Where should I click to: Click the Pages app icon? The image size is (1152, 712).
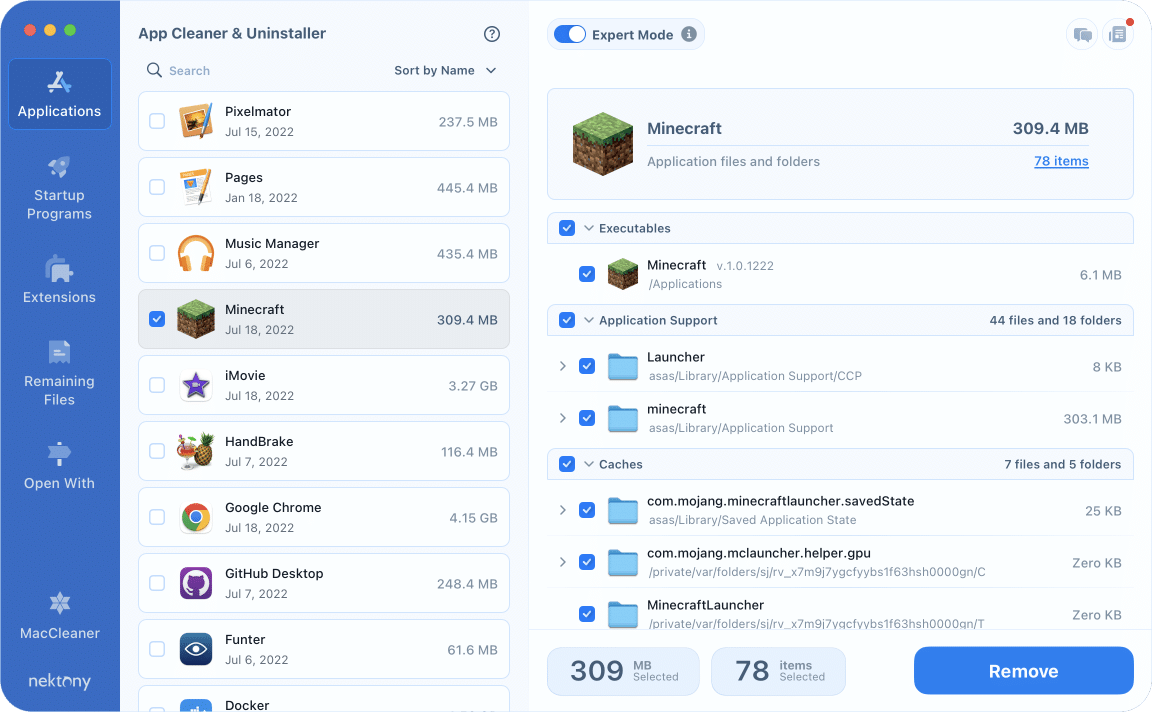point(196,187)
